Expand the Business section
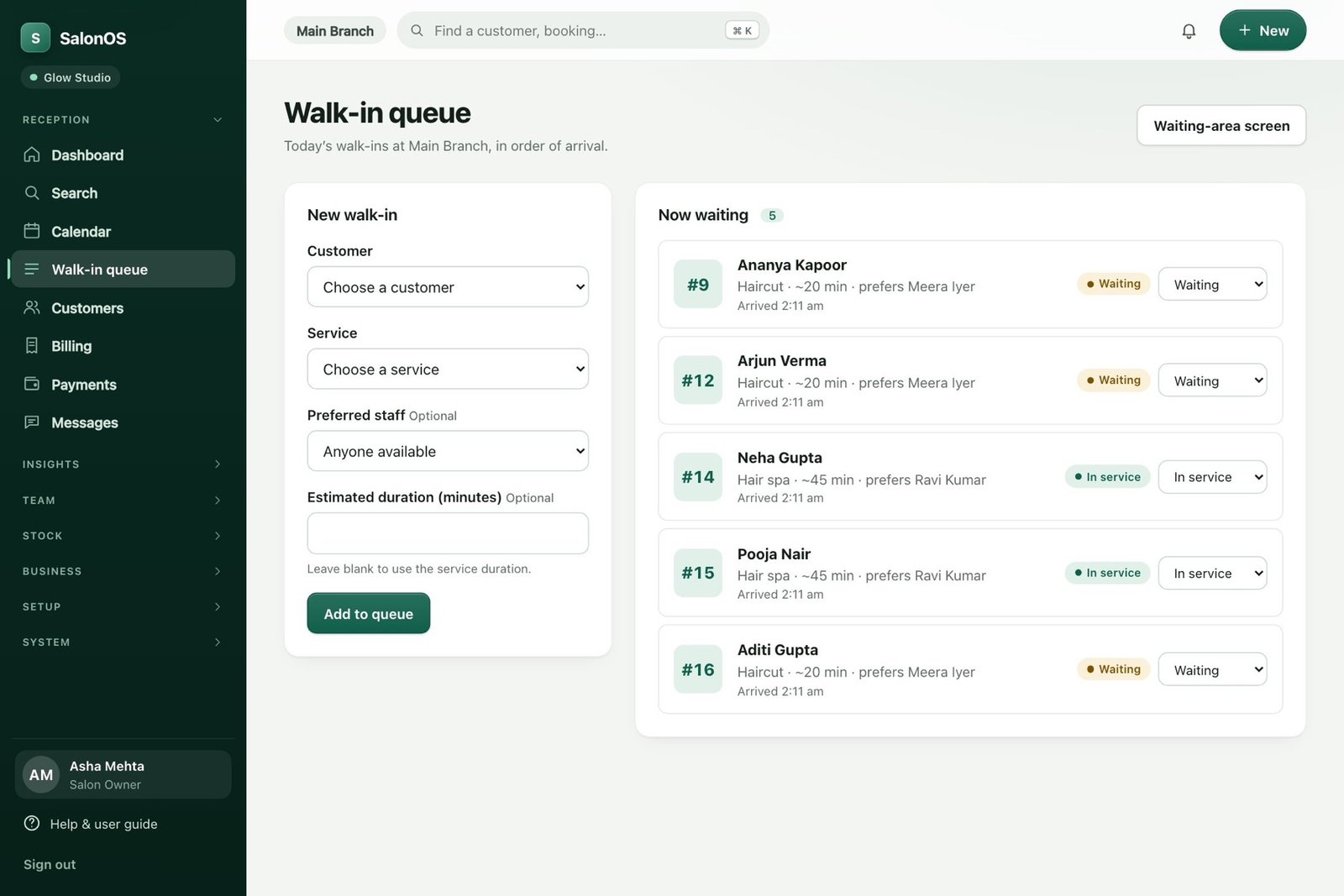Viewport: 1344px width, 896px height. coord(123,571)
